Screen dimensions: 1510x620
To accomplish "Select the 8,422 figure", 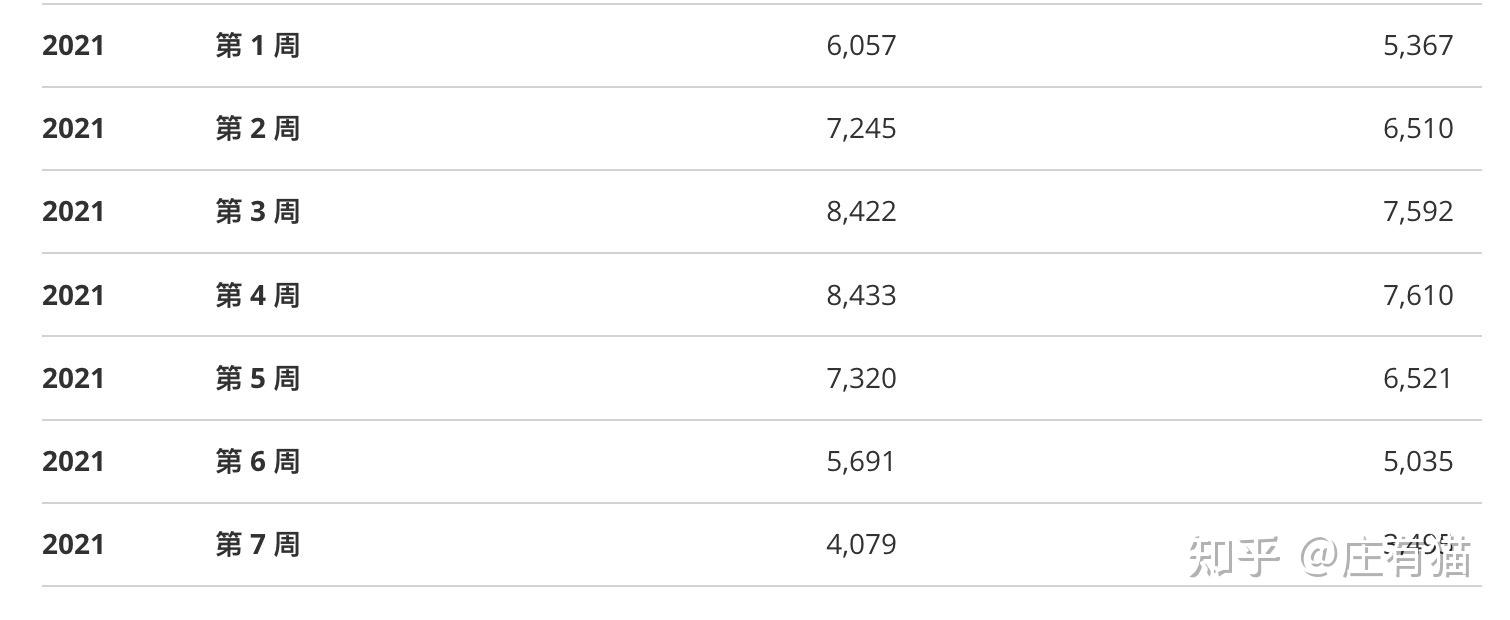I will click(861, 212).
